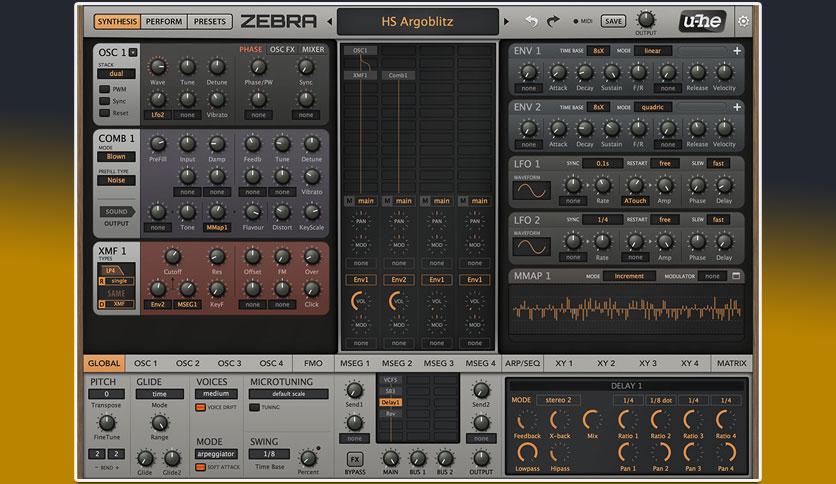The image size is (836, 484).
Task: Click the VCF5 slot in the FX grid
Action: click(x=390, y=380)
